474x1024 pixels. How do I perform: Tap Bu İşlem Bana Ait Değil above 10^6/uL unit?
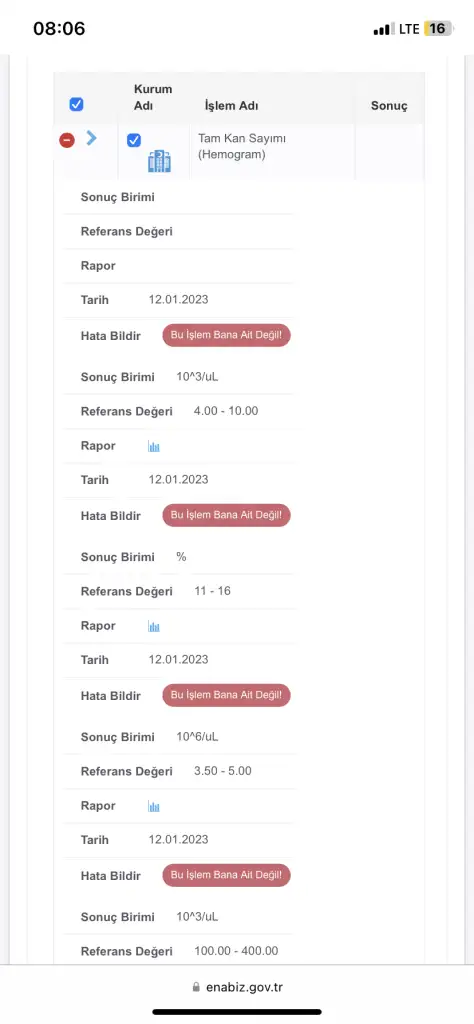pos(227,696)
